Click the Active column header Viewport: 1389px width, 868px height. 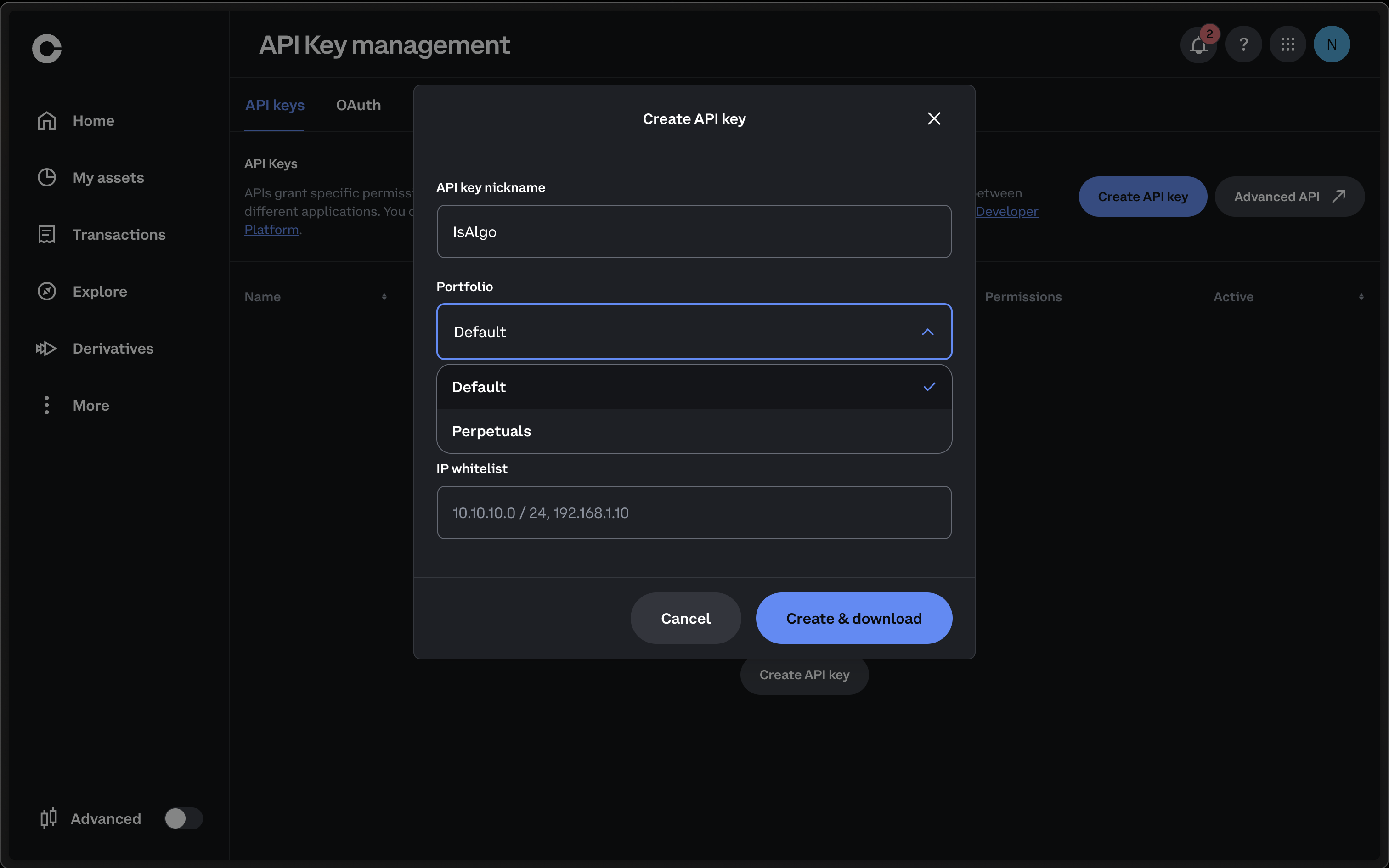pos(1233,297)
